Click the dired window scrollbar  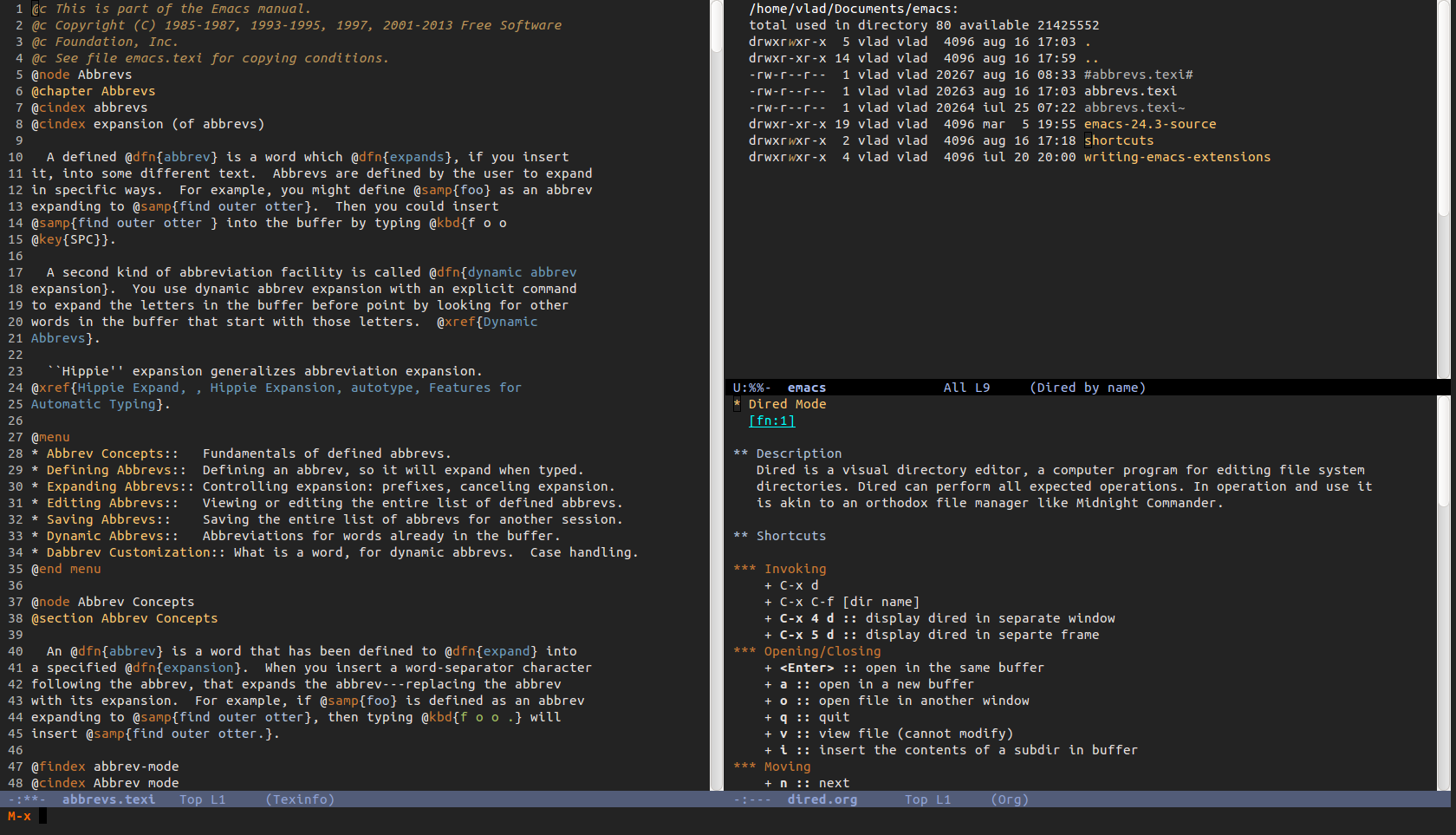pos(1444,189)
